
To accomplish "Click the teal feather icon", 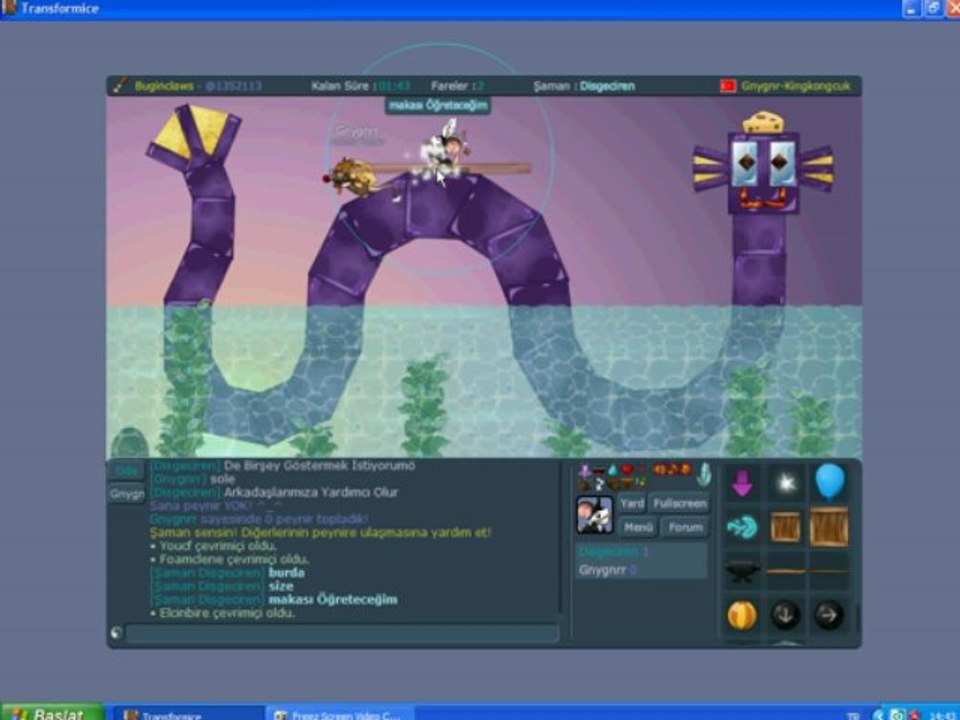I will 704,474.
